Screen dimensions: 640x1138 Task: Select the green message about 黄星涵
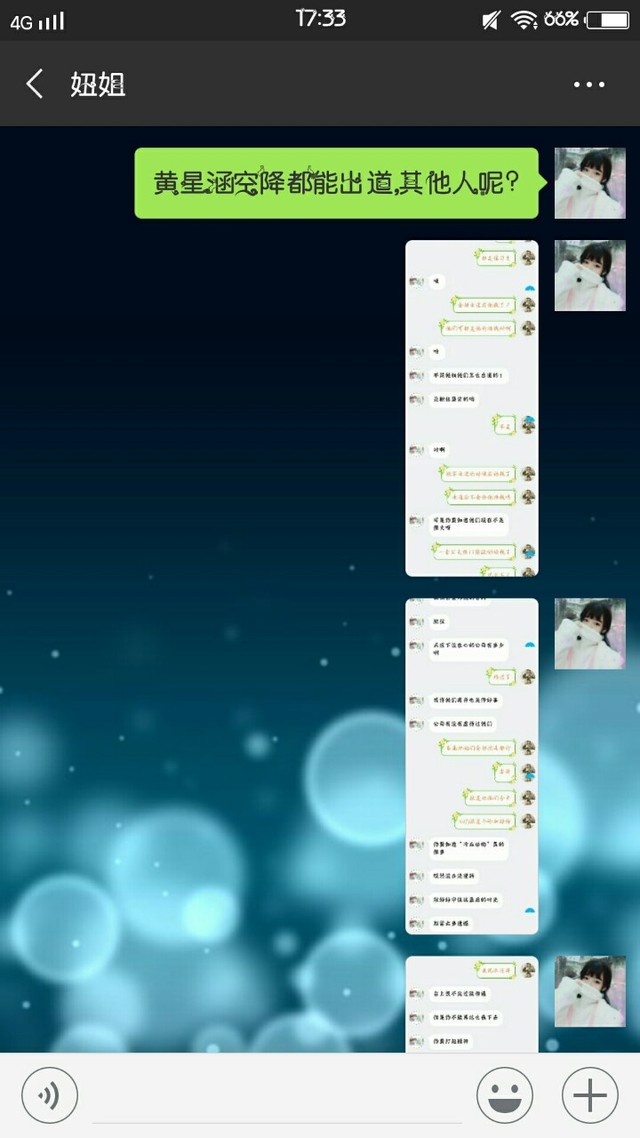point(336,183)
